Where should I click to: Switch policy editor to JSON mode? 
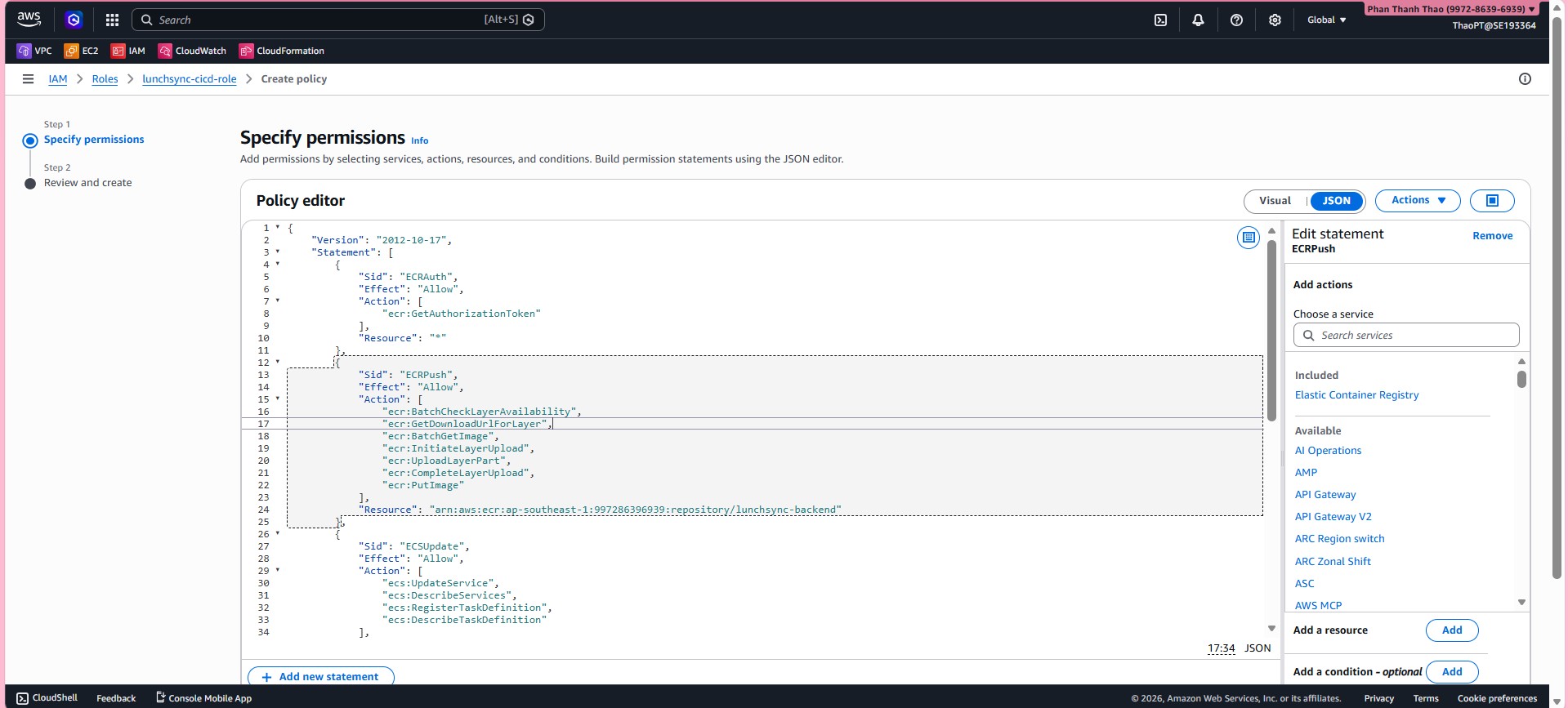tap(1337, 201)
